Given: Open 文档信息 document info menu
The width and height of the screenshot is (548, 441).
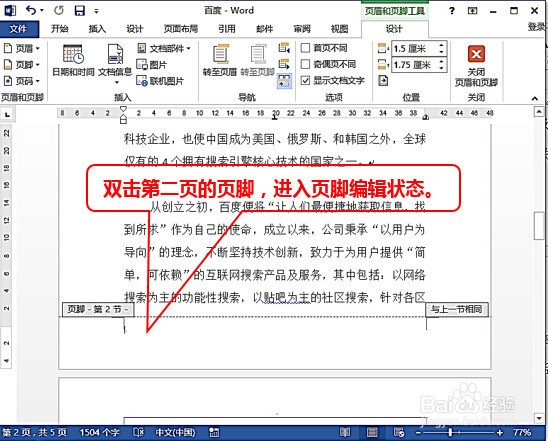Looking at the screenshot, I should pos(115,64).
